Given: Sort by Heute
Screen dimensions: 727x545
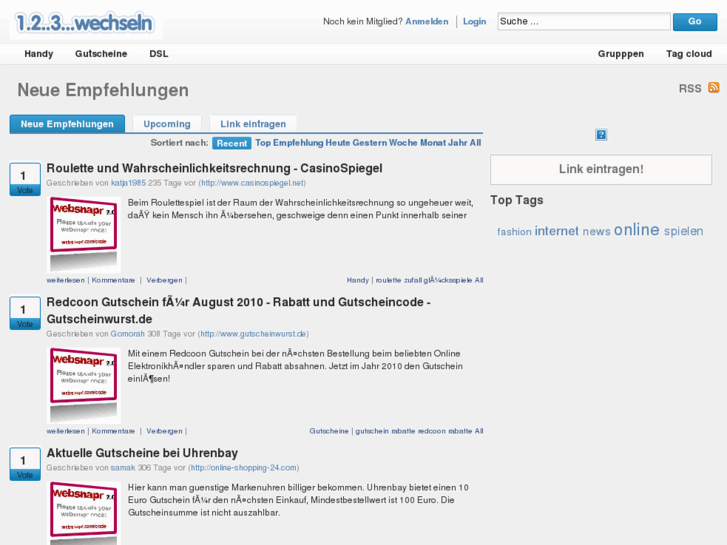Looking at the screenshot, I should (x=338, y=143).
